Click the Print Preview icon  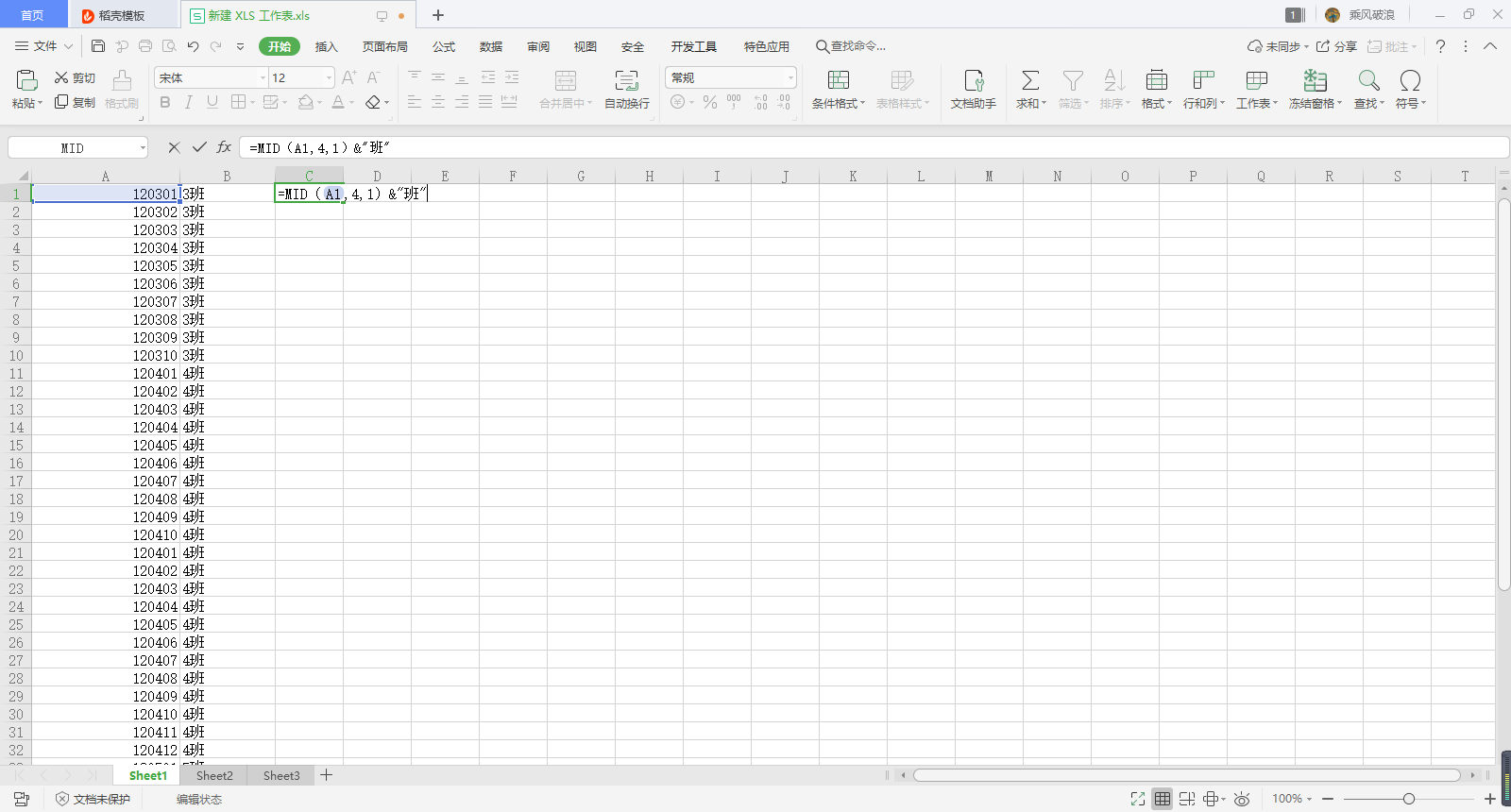click(169, 45)
